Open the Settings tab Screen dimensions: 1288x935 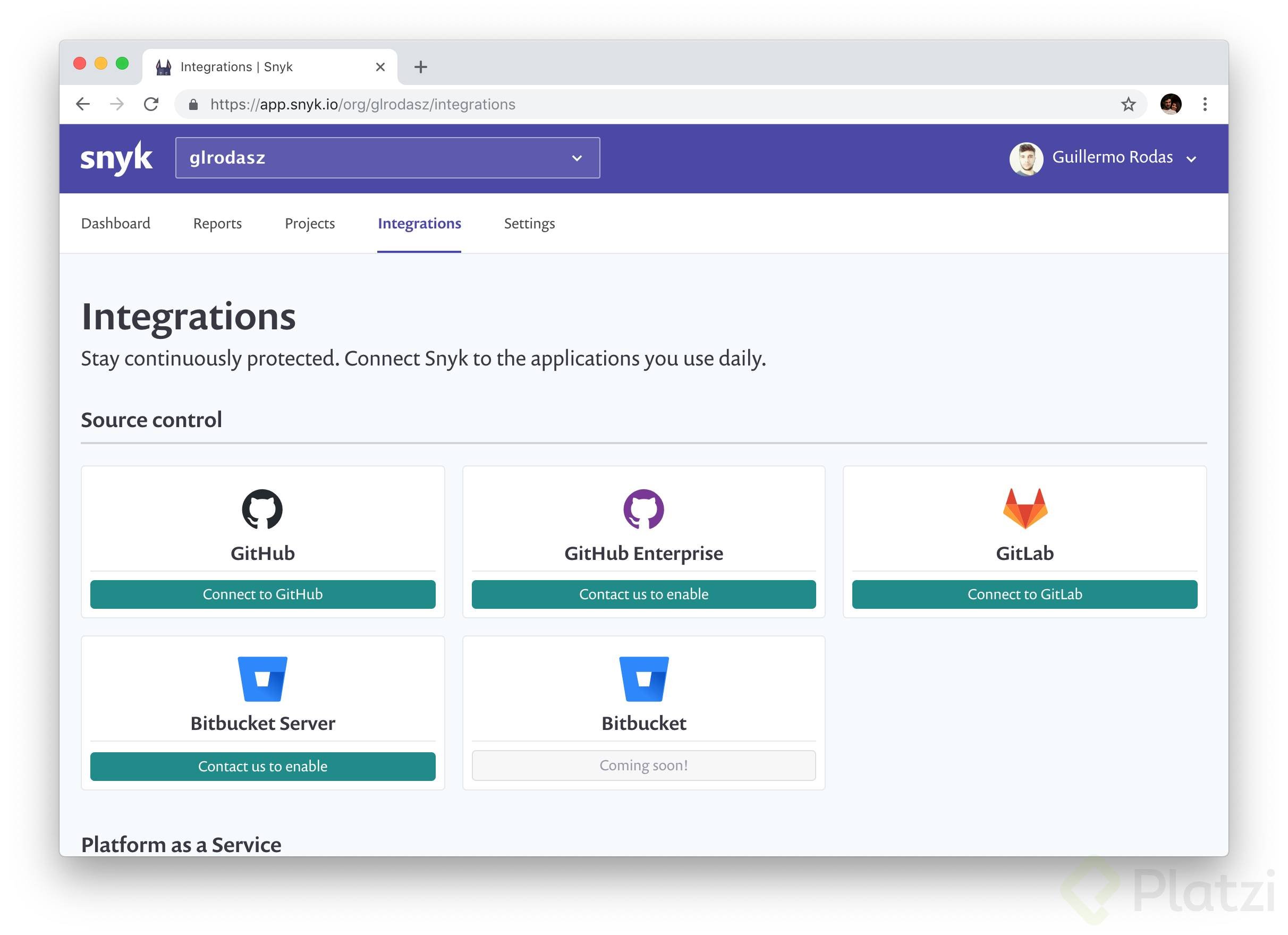[529, 223]
